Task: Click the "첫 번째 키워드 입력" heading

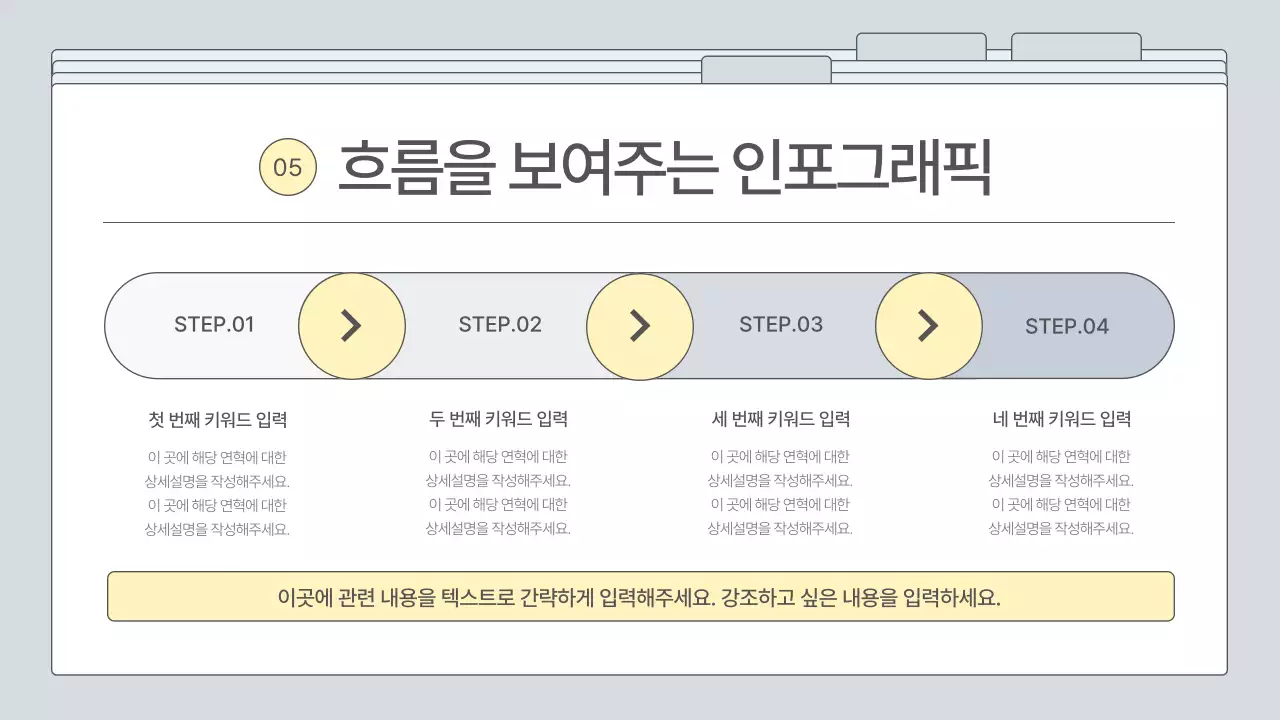Action: 215,420
